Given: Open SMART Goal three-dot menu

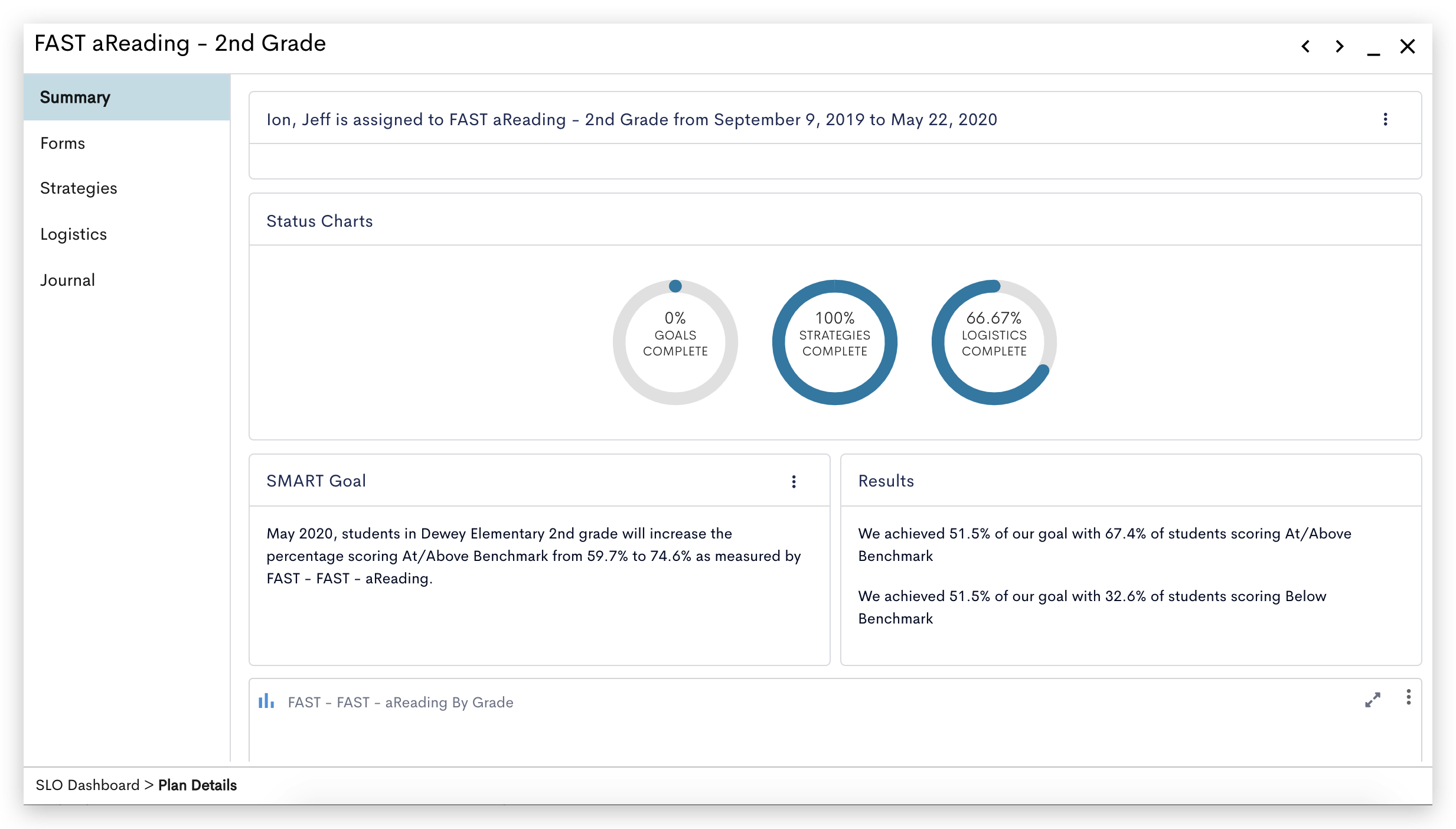Looking at the screenshot, I should point(794,481).
